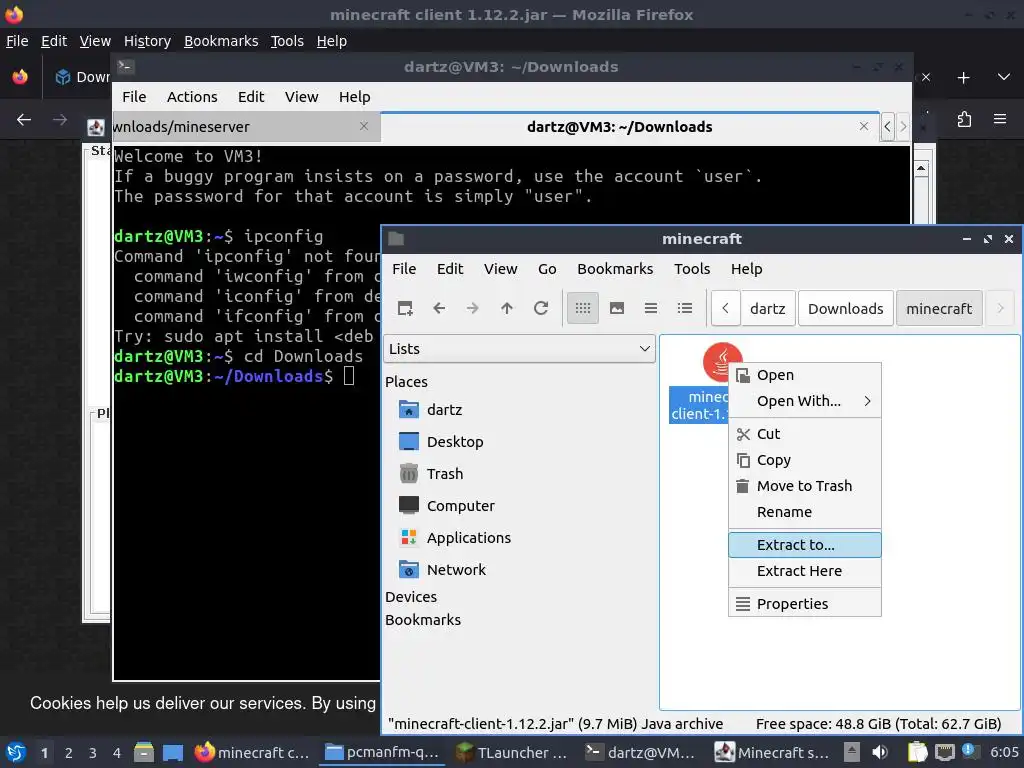Open Applications in Places sidebar
Image resolution: width=1024 pixels, height=768 pixels.
coord(468,538)
